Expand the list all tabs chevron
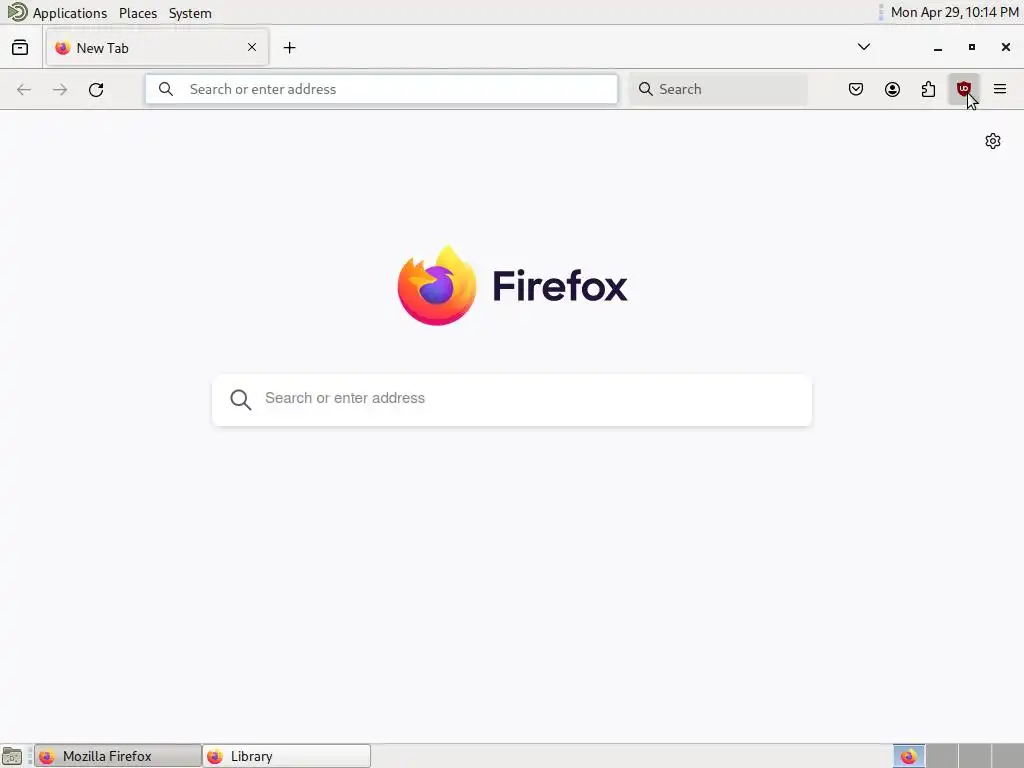1024x768 pixels. pos(863,47)
